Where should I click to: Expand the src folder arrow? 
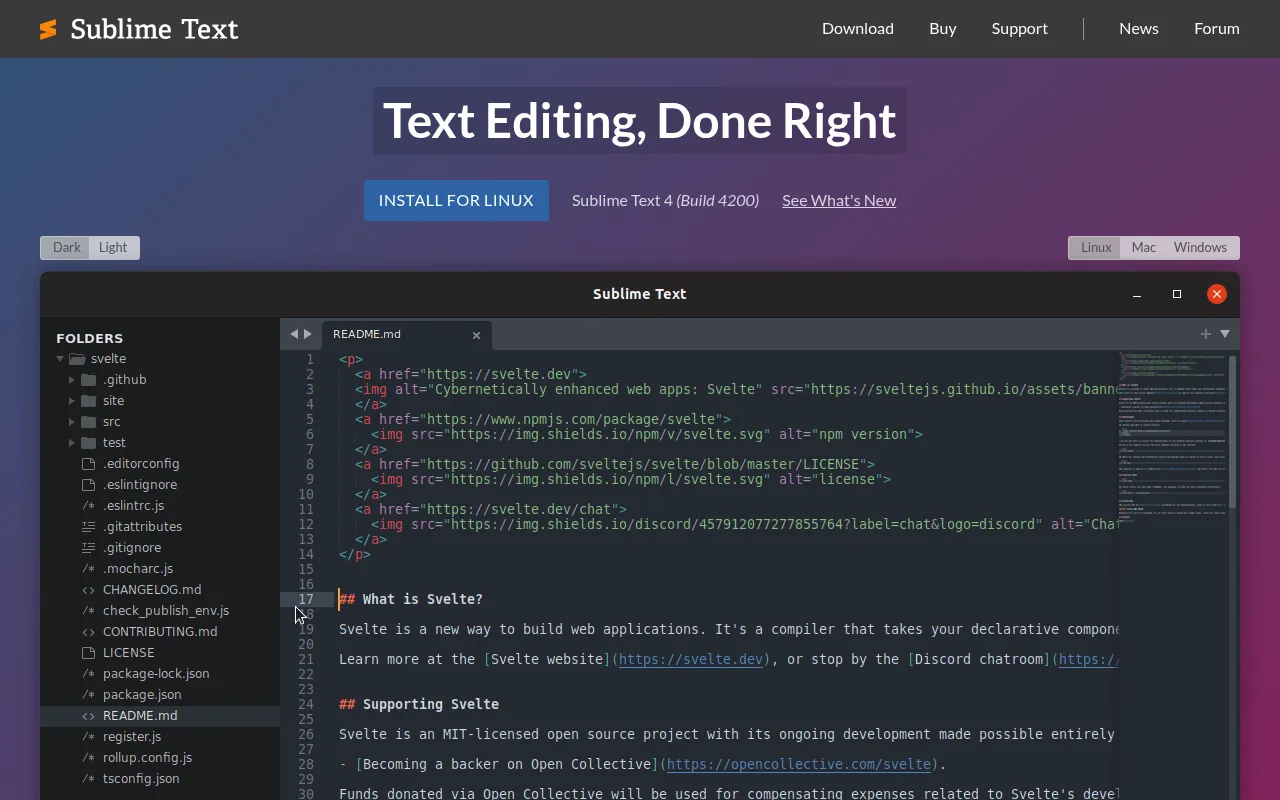[x=72, y=422]
